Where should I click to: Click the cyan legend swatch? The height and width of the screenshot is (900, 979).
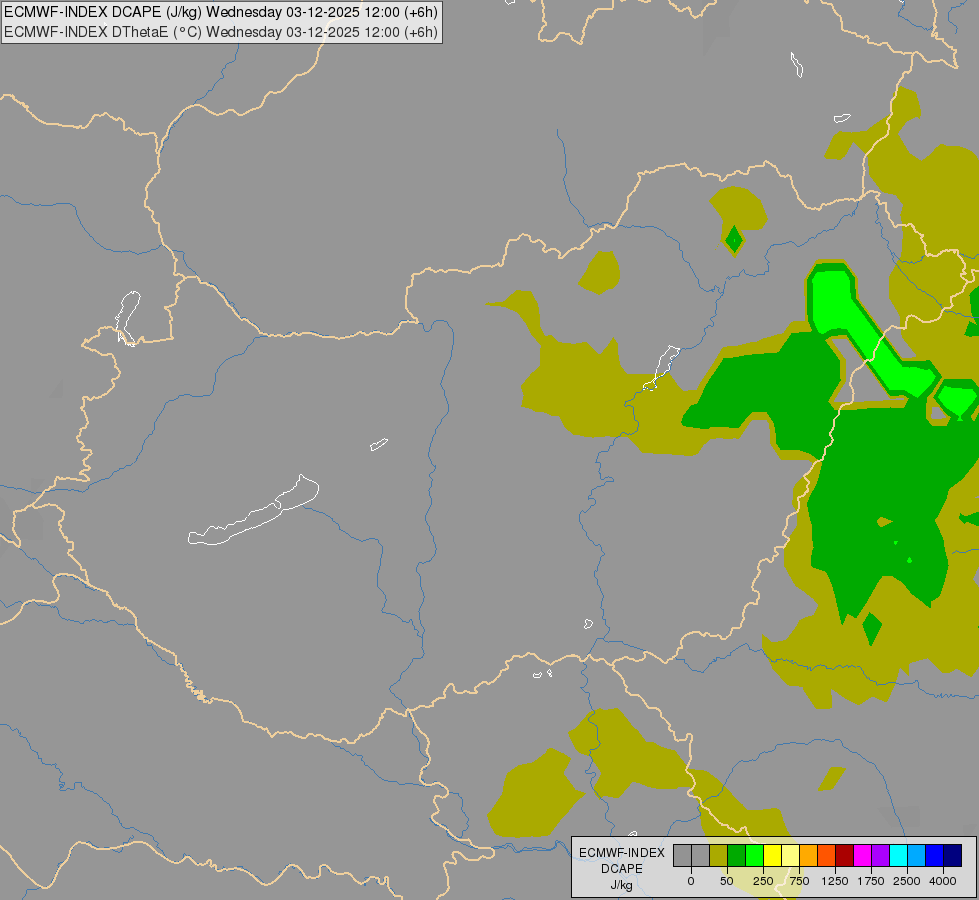pos(898,855)
